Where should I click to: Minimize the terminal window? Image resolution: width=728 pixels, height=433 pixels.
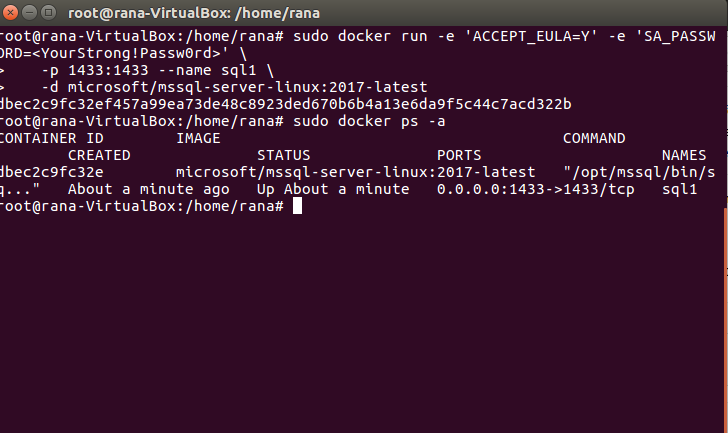tap(29, 13)
